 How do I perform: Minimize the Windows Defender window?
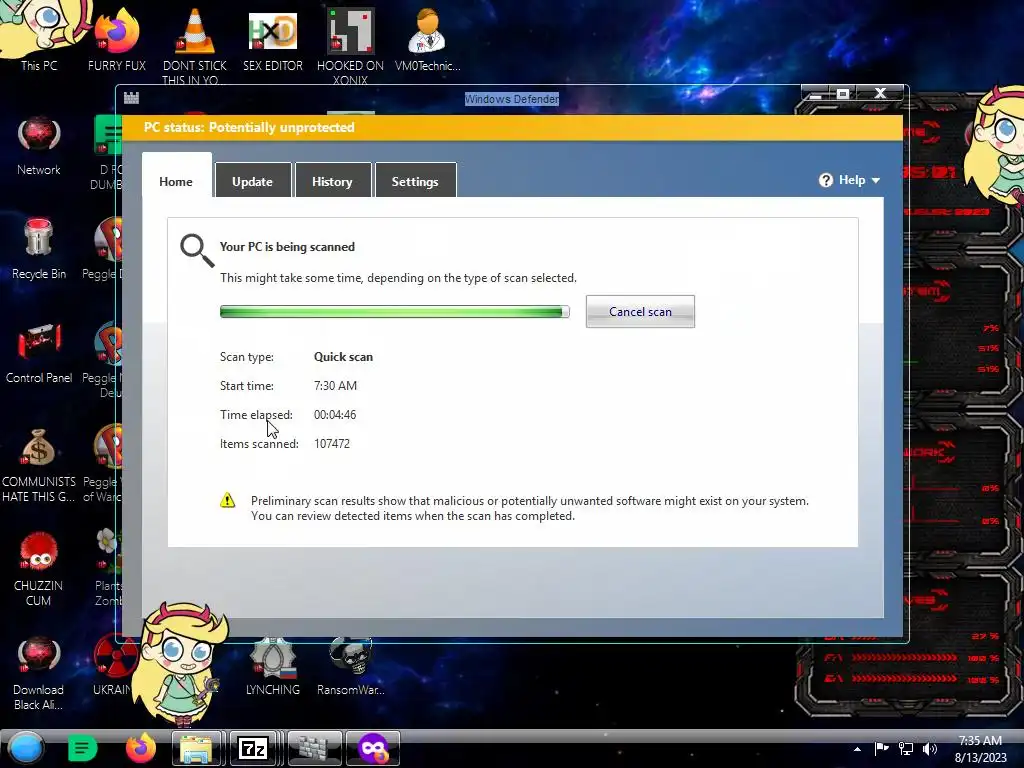[816, 93]
